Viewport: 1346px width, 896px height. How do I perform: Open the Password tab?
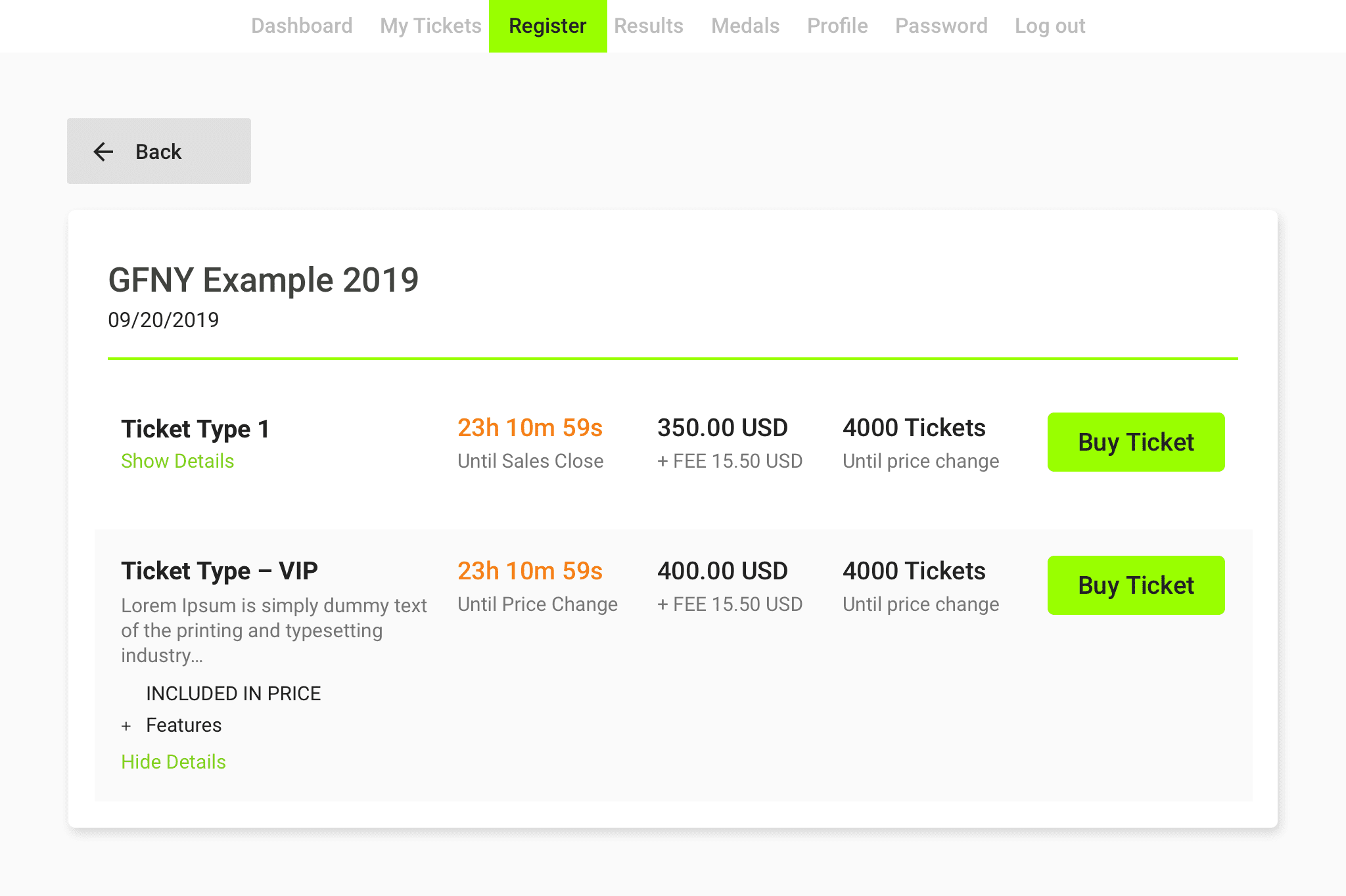point(941,26)
